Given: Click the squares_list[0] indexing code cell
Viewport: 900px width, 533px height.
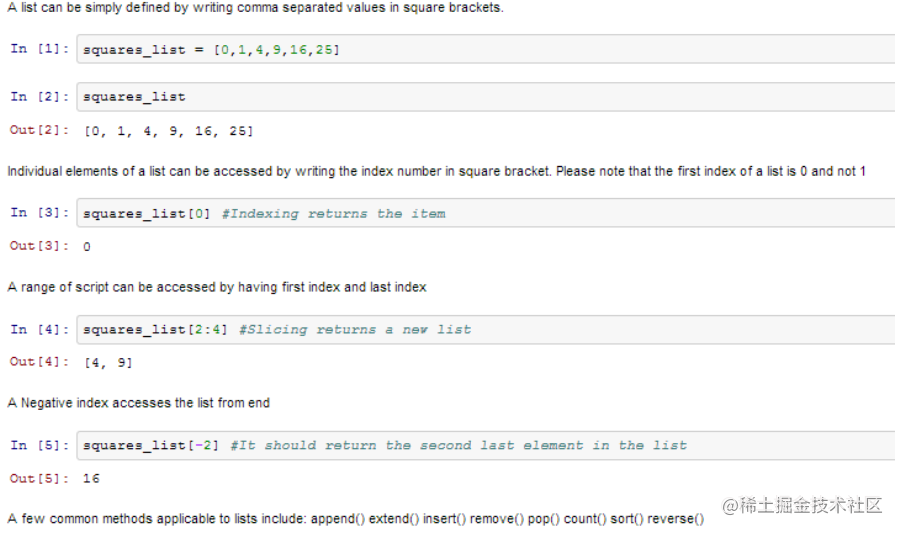Looking at the screenshot, I should click(486, 213).
